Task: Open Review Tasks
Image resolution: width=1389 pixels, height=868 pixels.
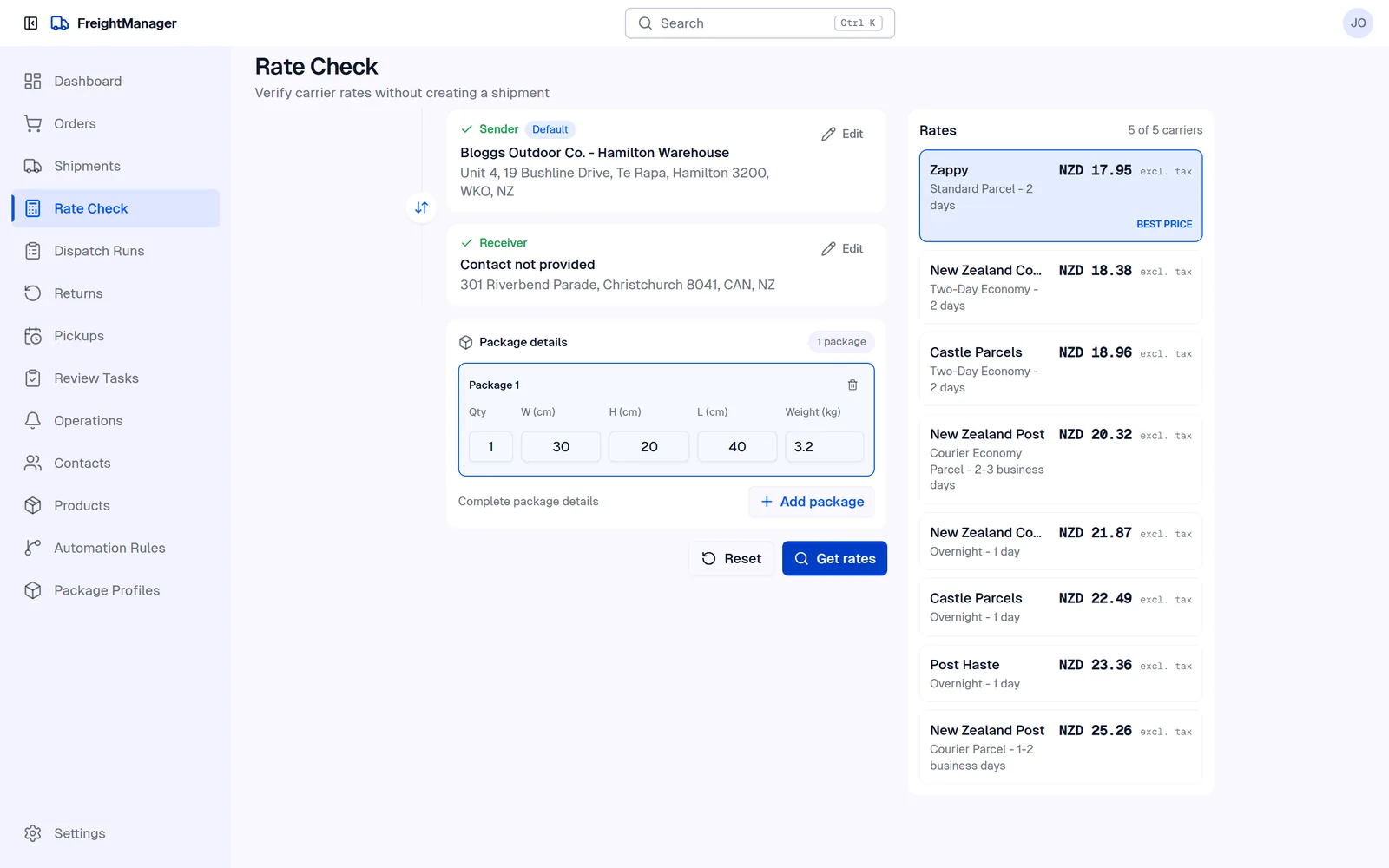Action: point(115,378)
